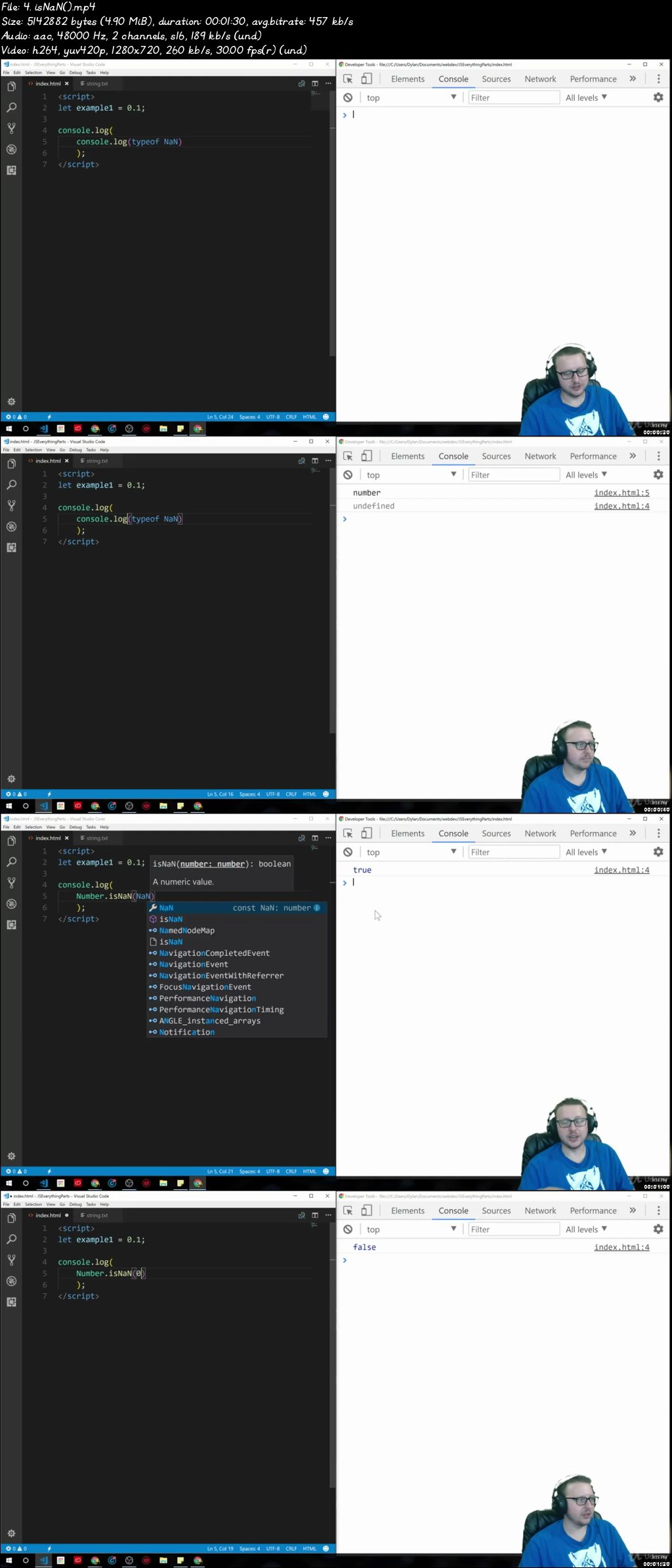
Task: Choose PerformanceNavigationTiming suggestion
Action: pos(236,1010)
